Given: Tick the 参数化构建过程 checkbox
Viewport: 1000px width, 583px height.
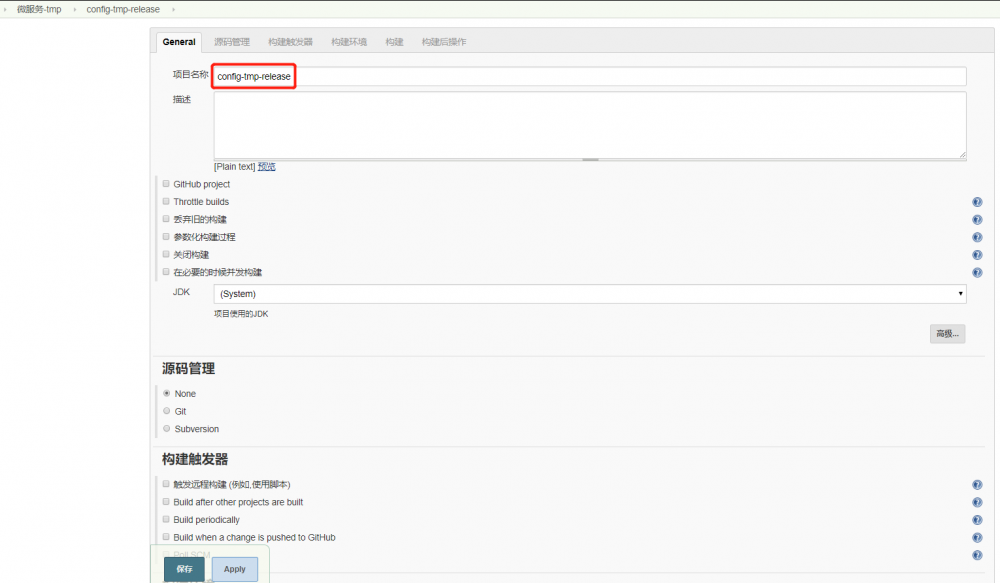Looking at the screenshot, I should pos(166,237).
